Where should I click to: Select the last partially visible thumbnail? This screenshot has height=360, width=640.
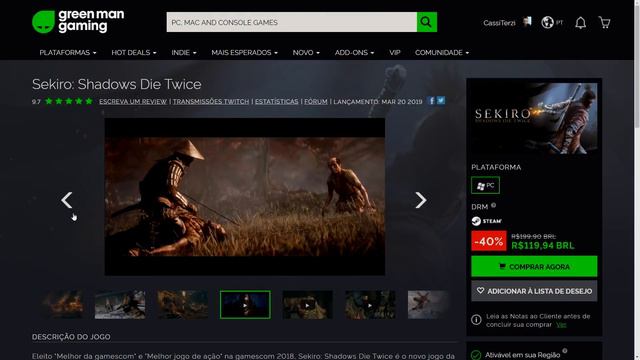point(428,304)
